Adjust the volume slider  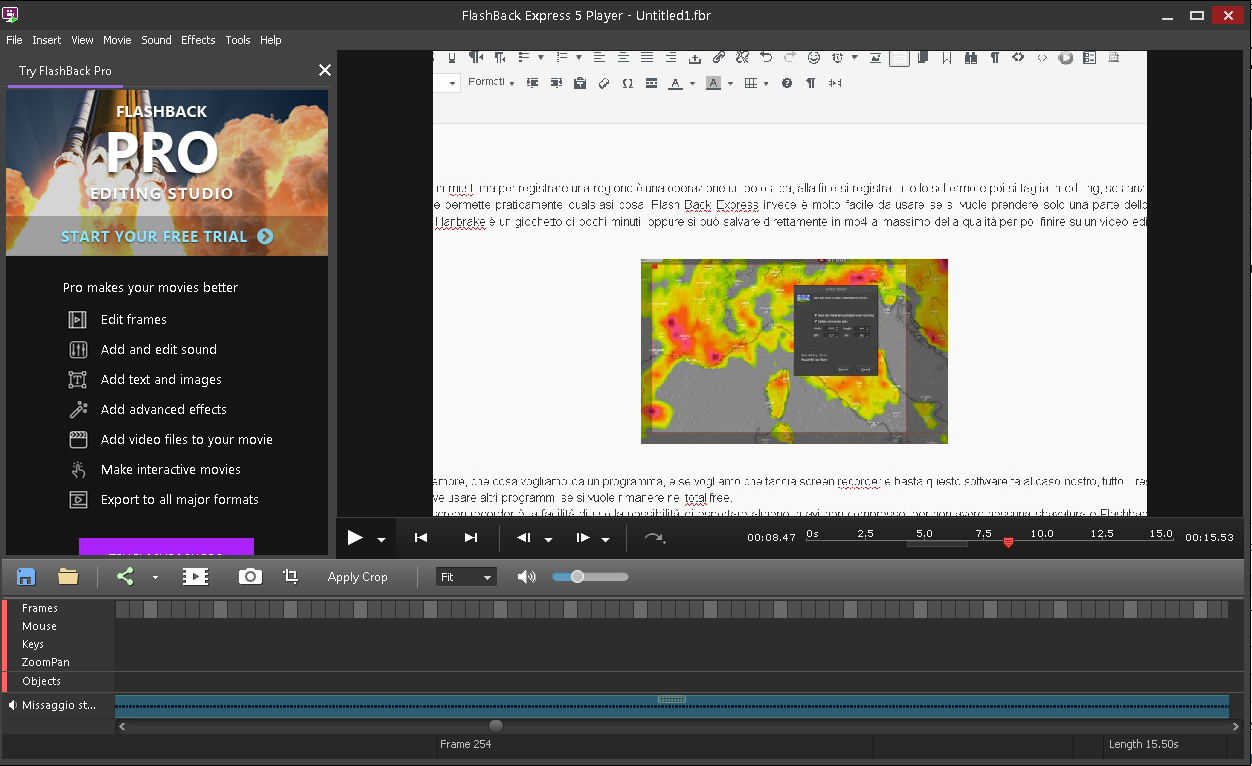tap(590, 577)
